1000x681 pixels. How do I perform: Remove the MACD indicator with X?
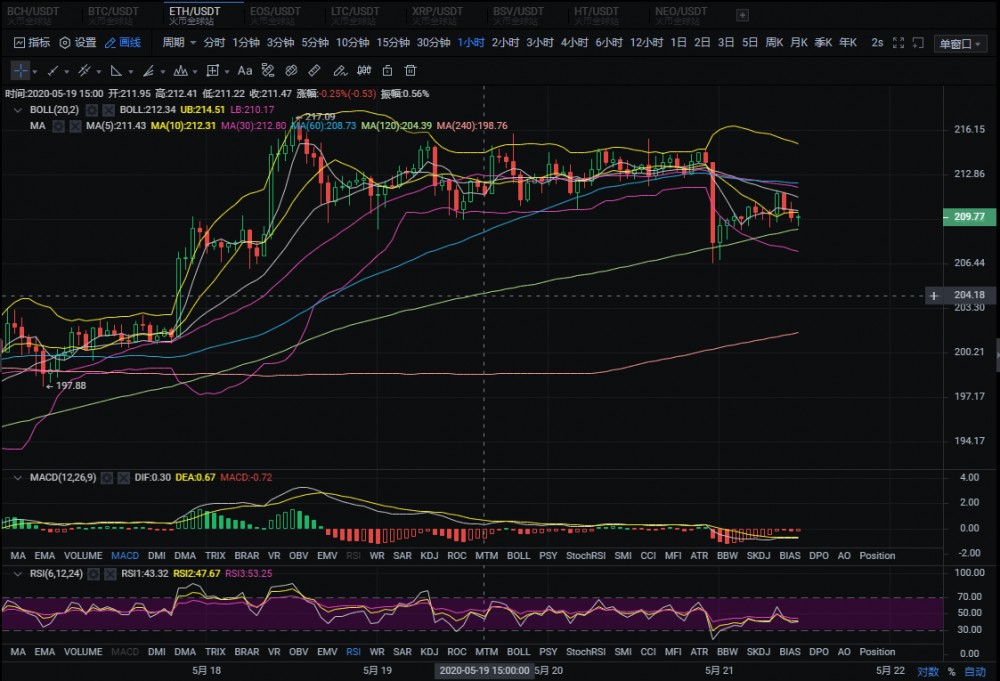123,478
